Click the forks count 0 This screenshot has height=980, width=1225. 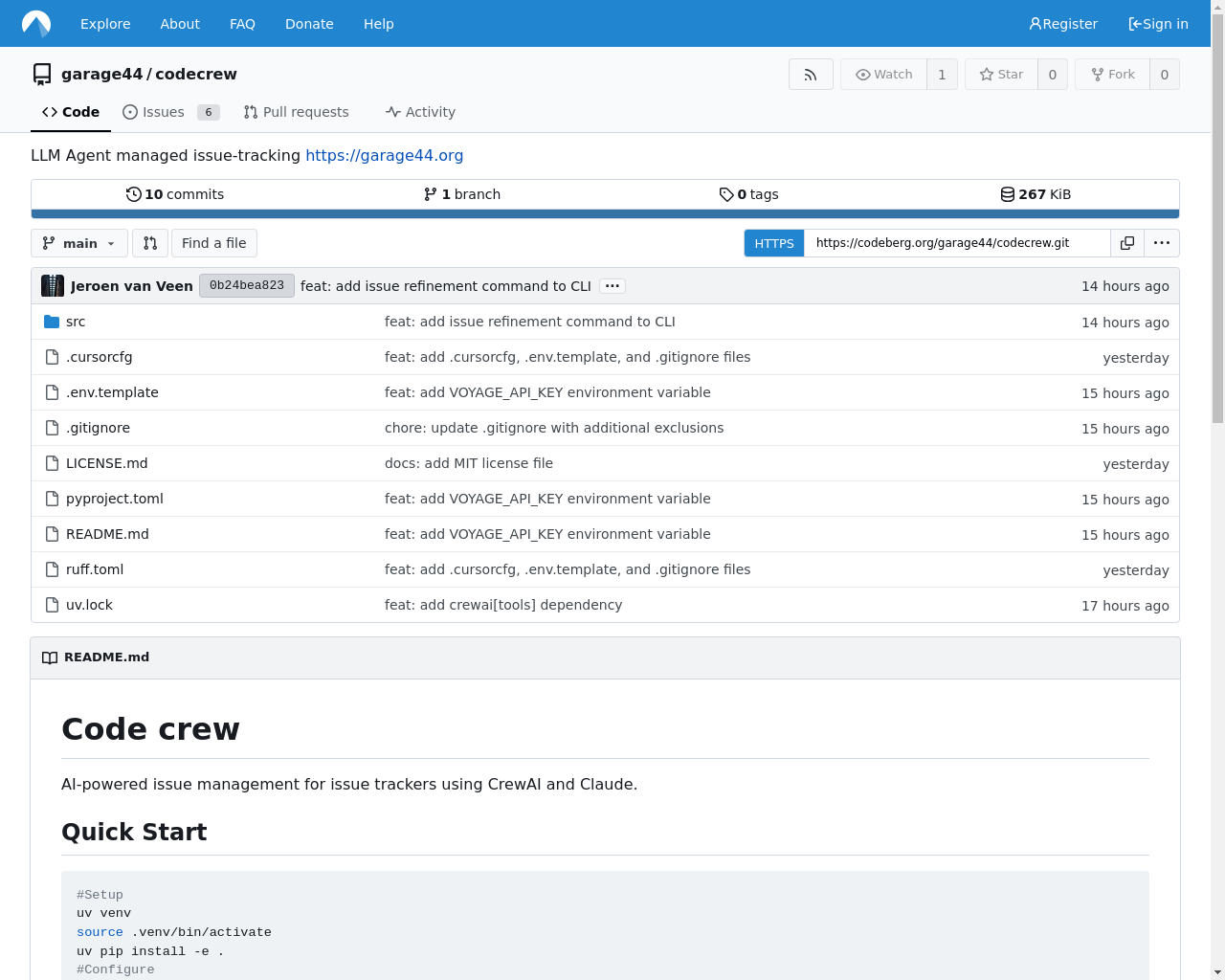[1164, 75]
